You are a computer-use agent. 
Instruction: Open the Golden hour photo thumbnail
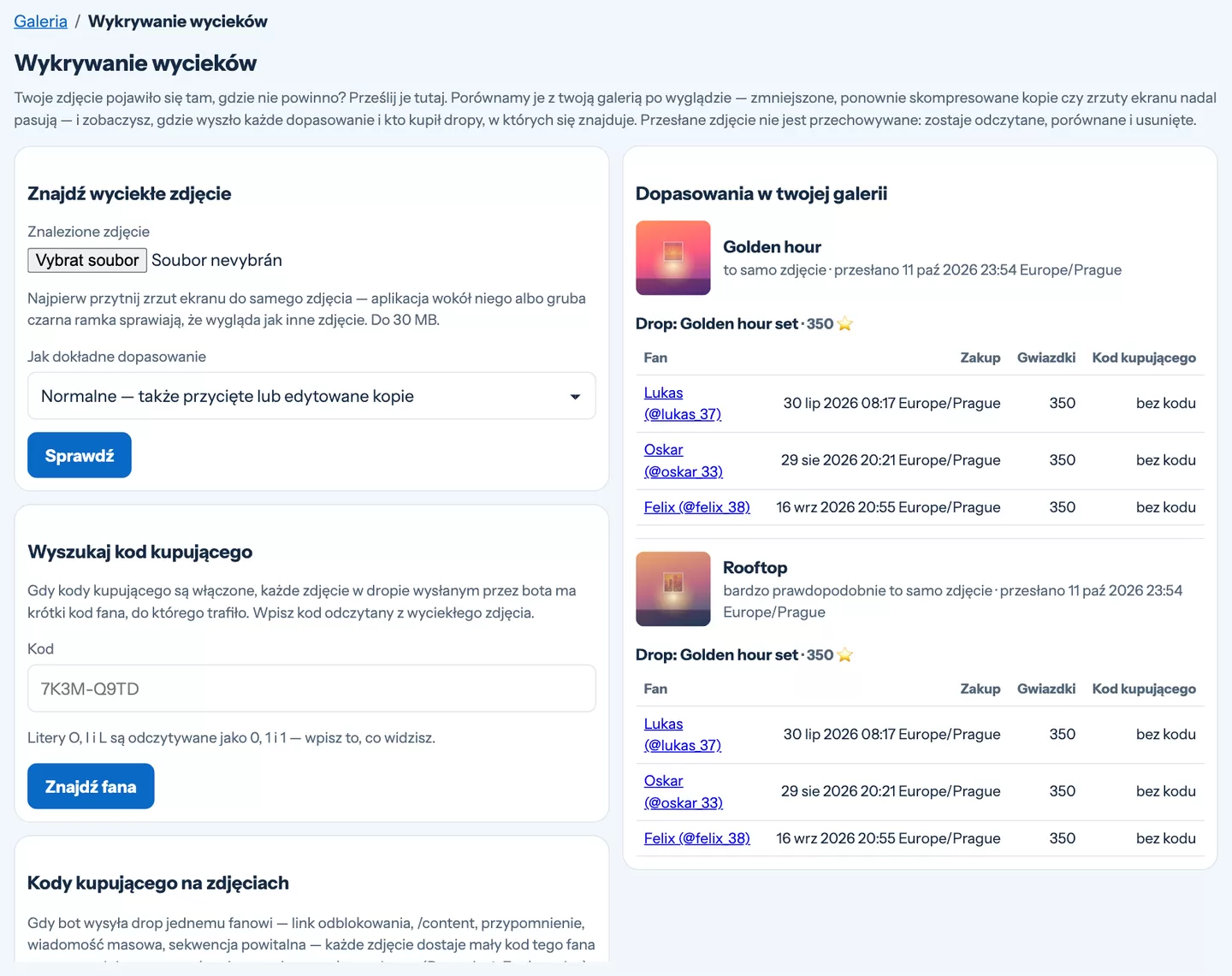tap(673, 258)
